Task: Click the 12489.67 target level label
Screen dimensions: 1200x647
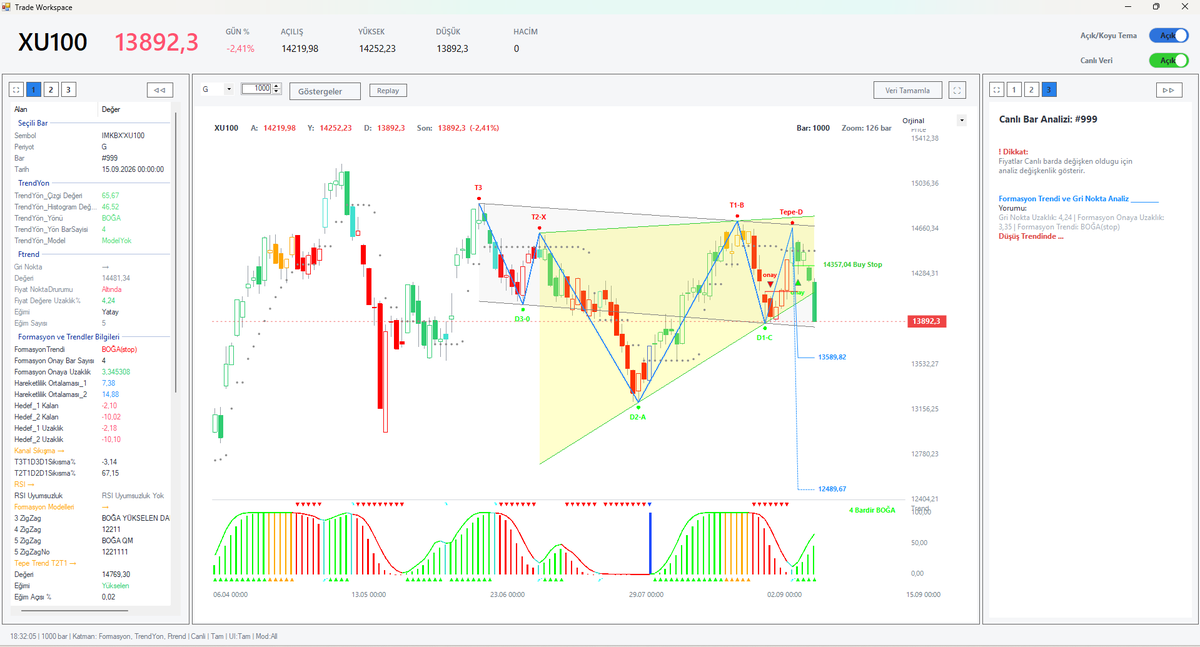Action: click(832, 489)
